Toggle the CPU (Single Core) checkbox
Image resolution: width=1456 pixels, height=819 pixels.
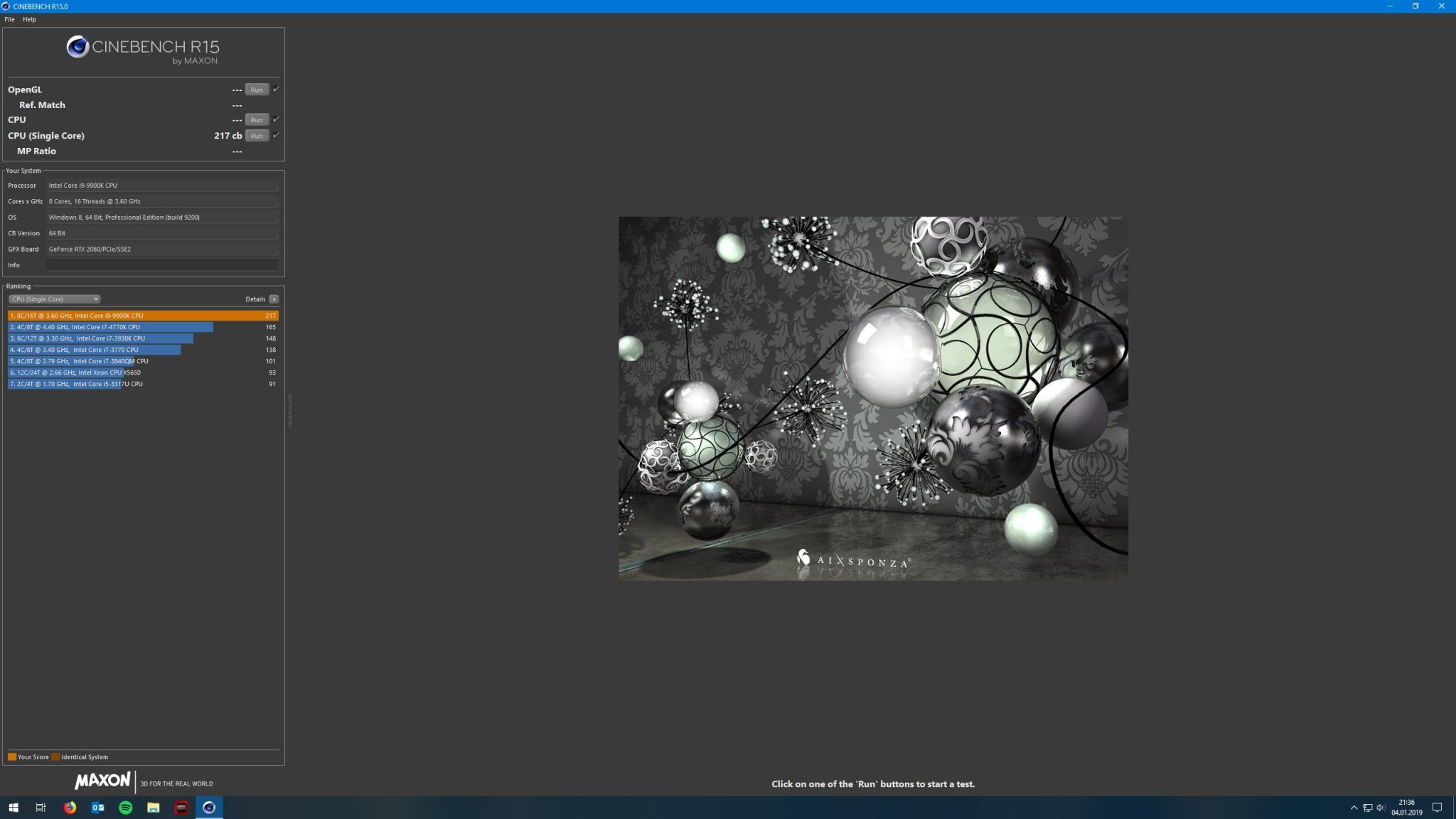tap(276, 134)
